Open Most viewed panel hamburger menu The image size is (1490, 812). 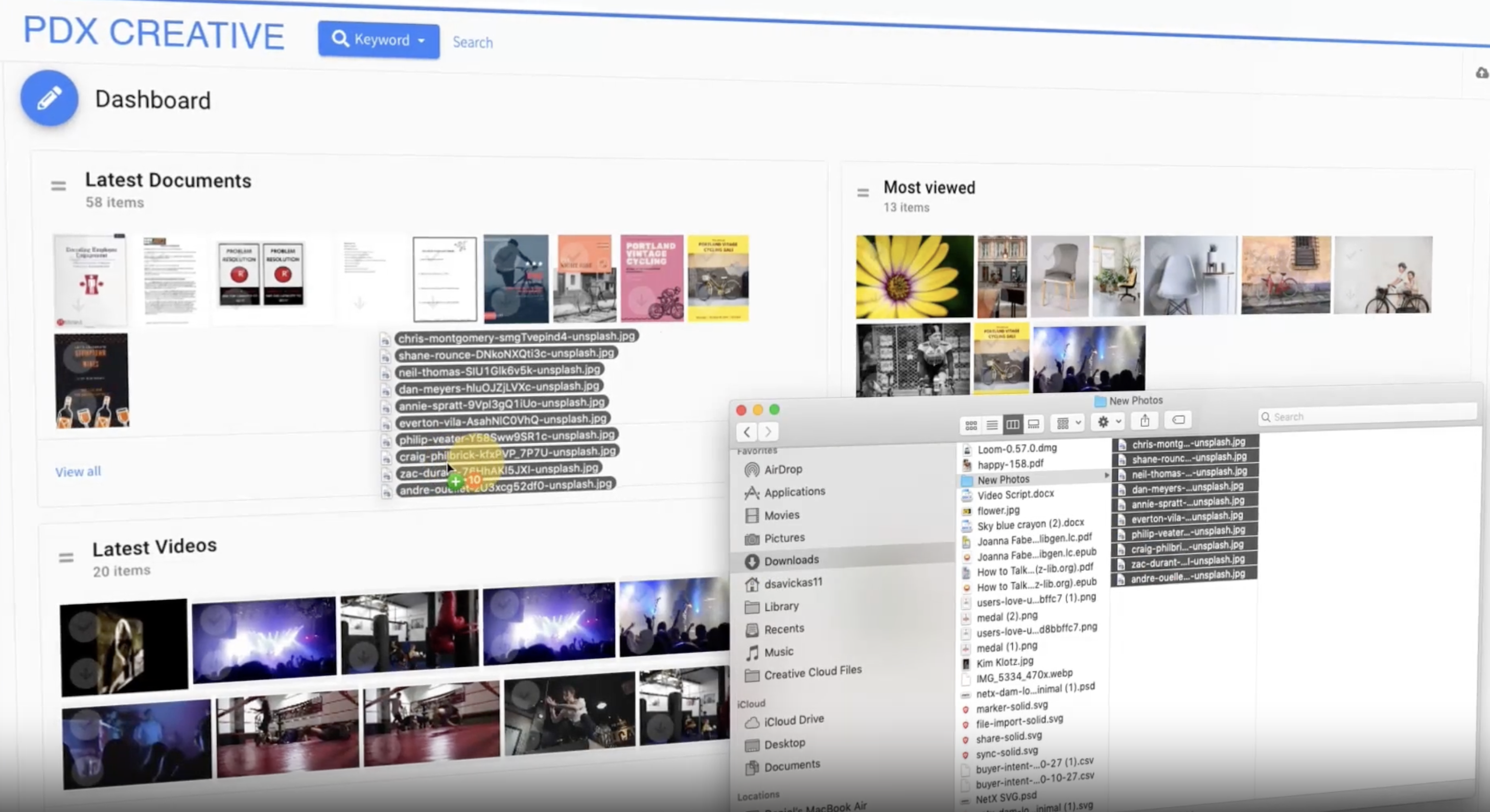[x=863, y=193]
